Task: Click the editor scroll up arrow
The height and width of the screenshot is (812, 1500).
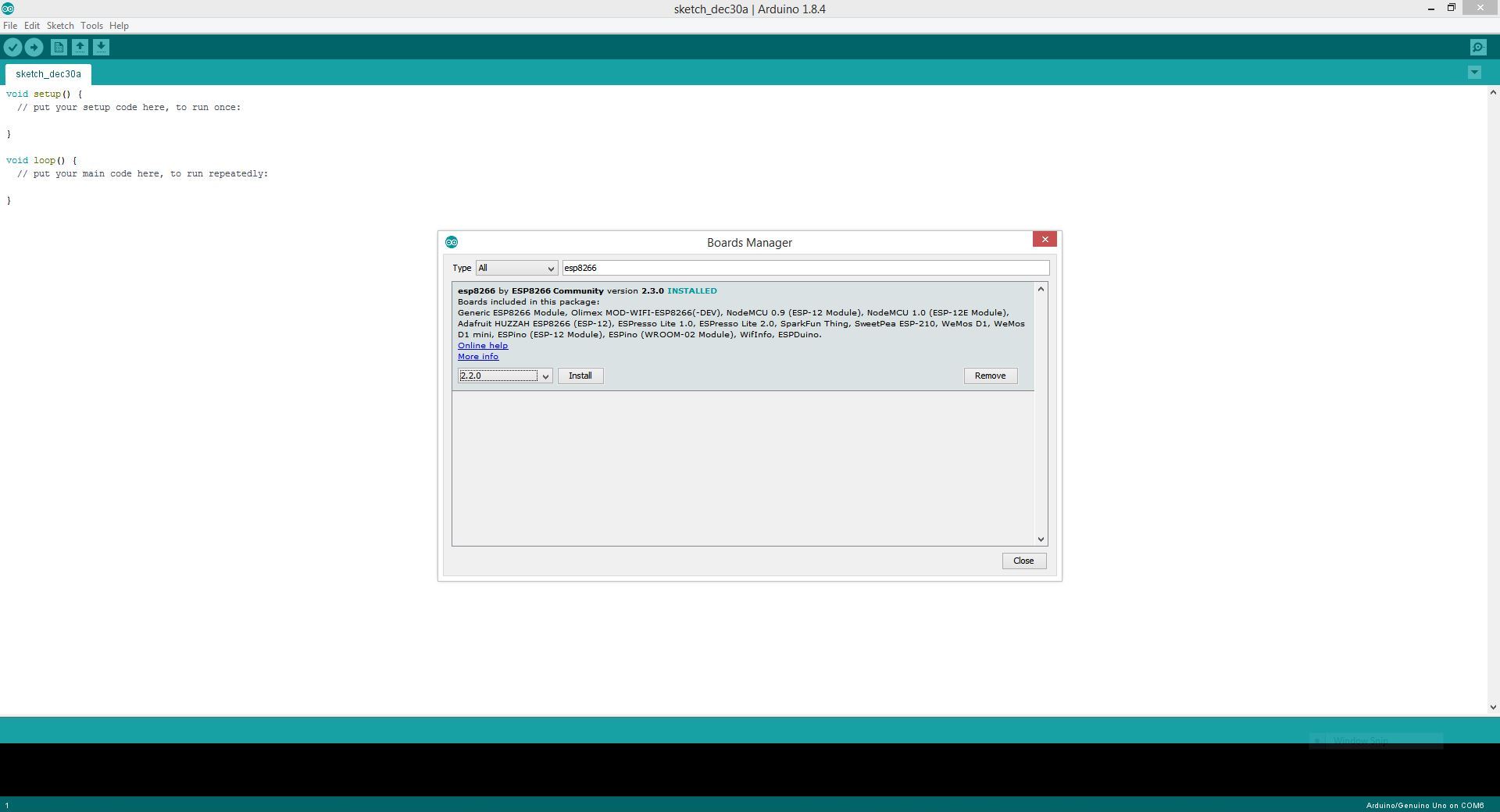Action: pyautogui.click(x=1493, y=92)
